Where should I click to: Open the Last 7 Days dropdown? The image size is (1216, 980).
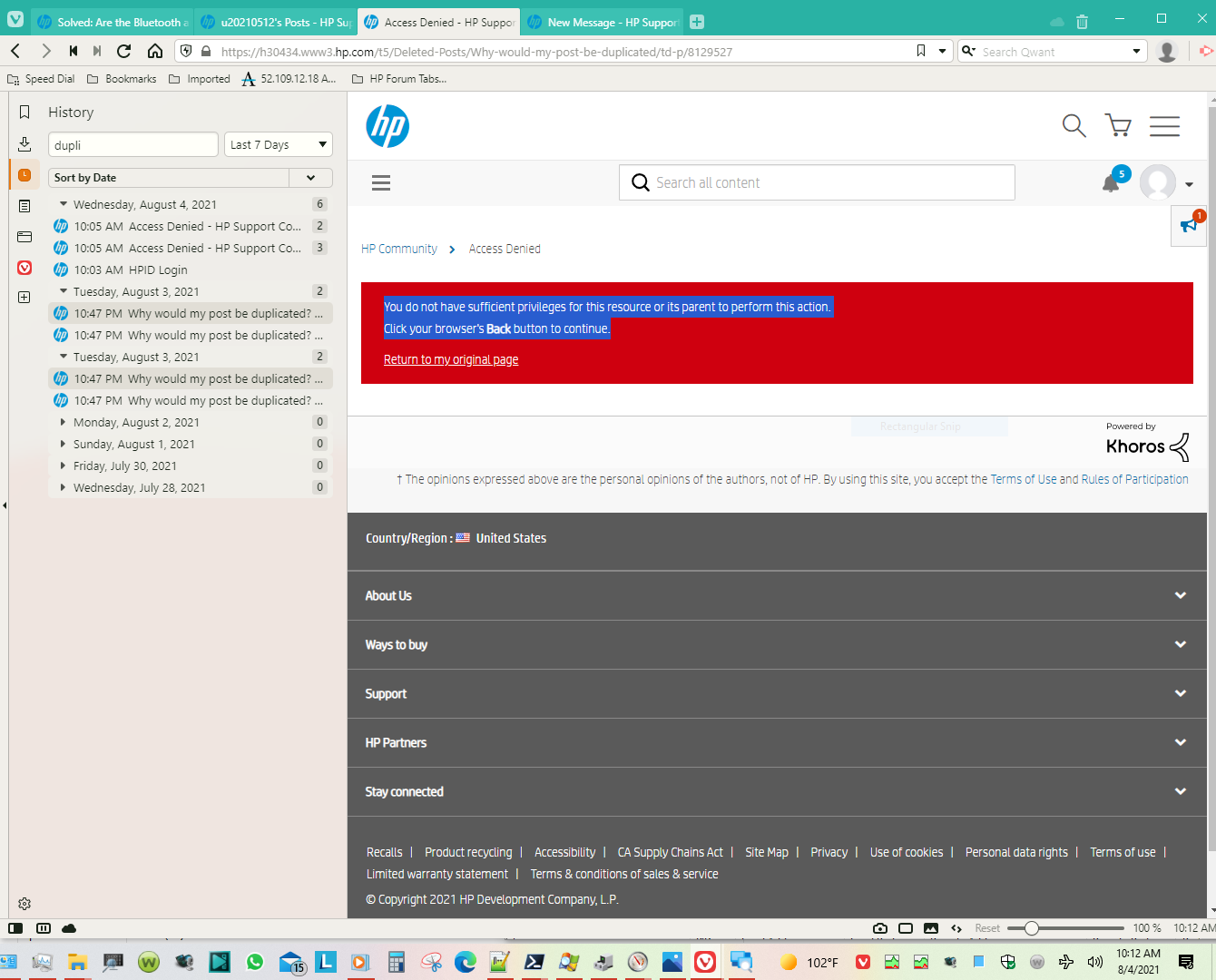278,144
